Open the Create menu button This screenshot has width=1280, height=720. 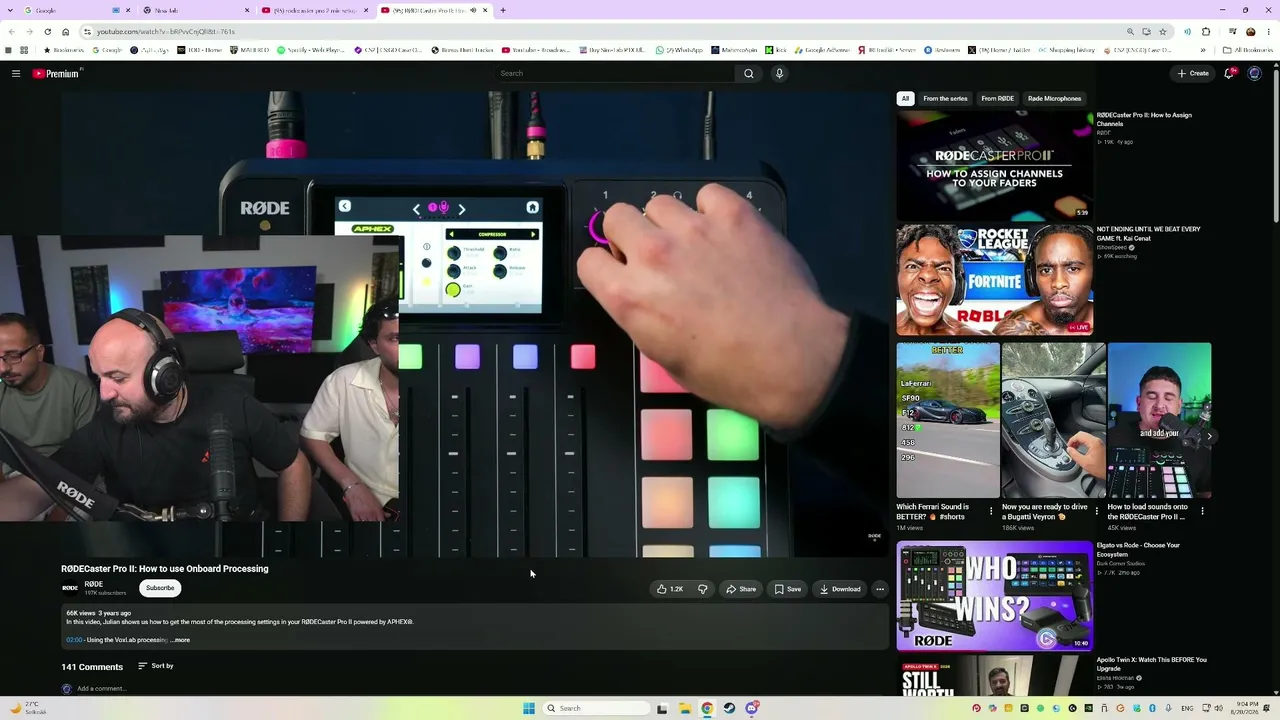1193,73
